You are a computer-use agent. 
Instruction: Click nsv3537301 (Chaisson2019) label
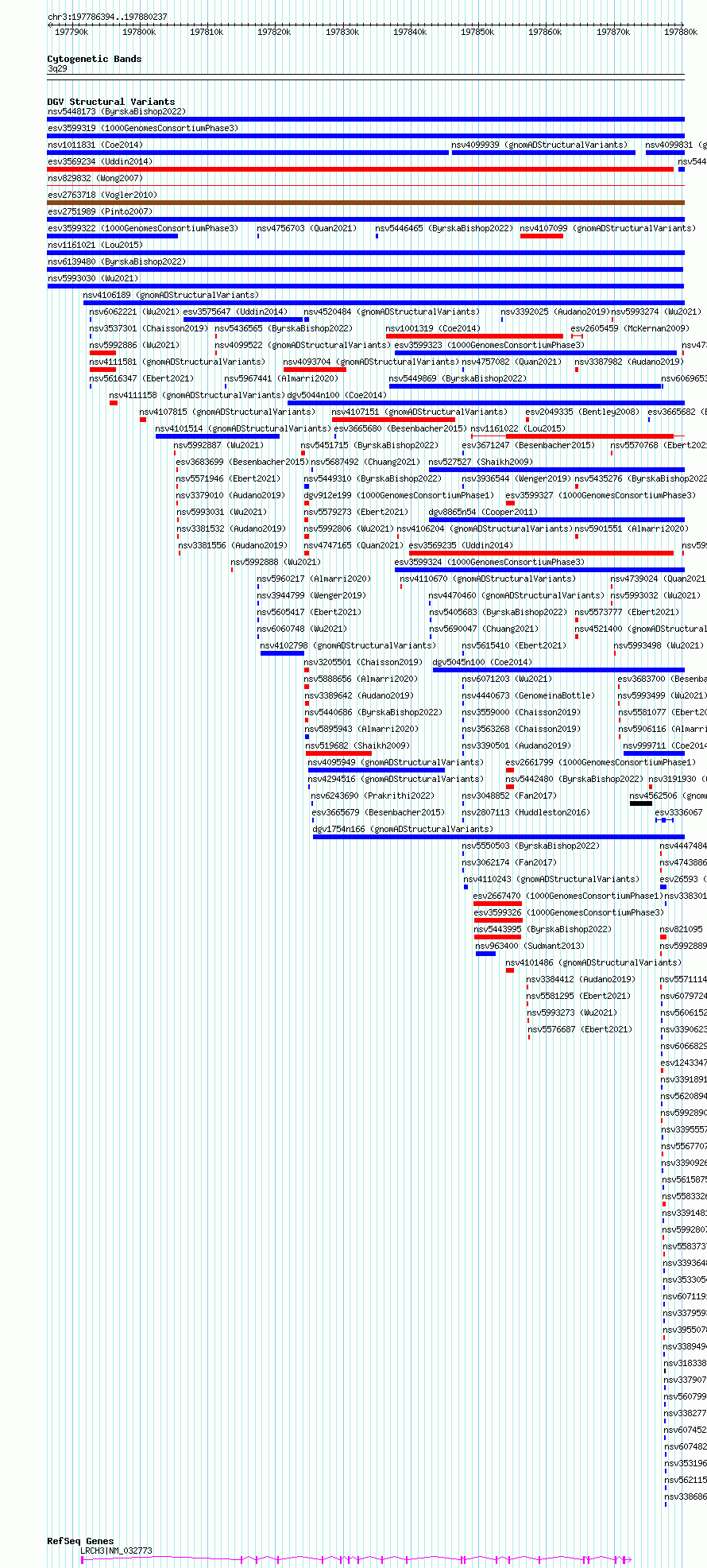coord(149,328)
